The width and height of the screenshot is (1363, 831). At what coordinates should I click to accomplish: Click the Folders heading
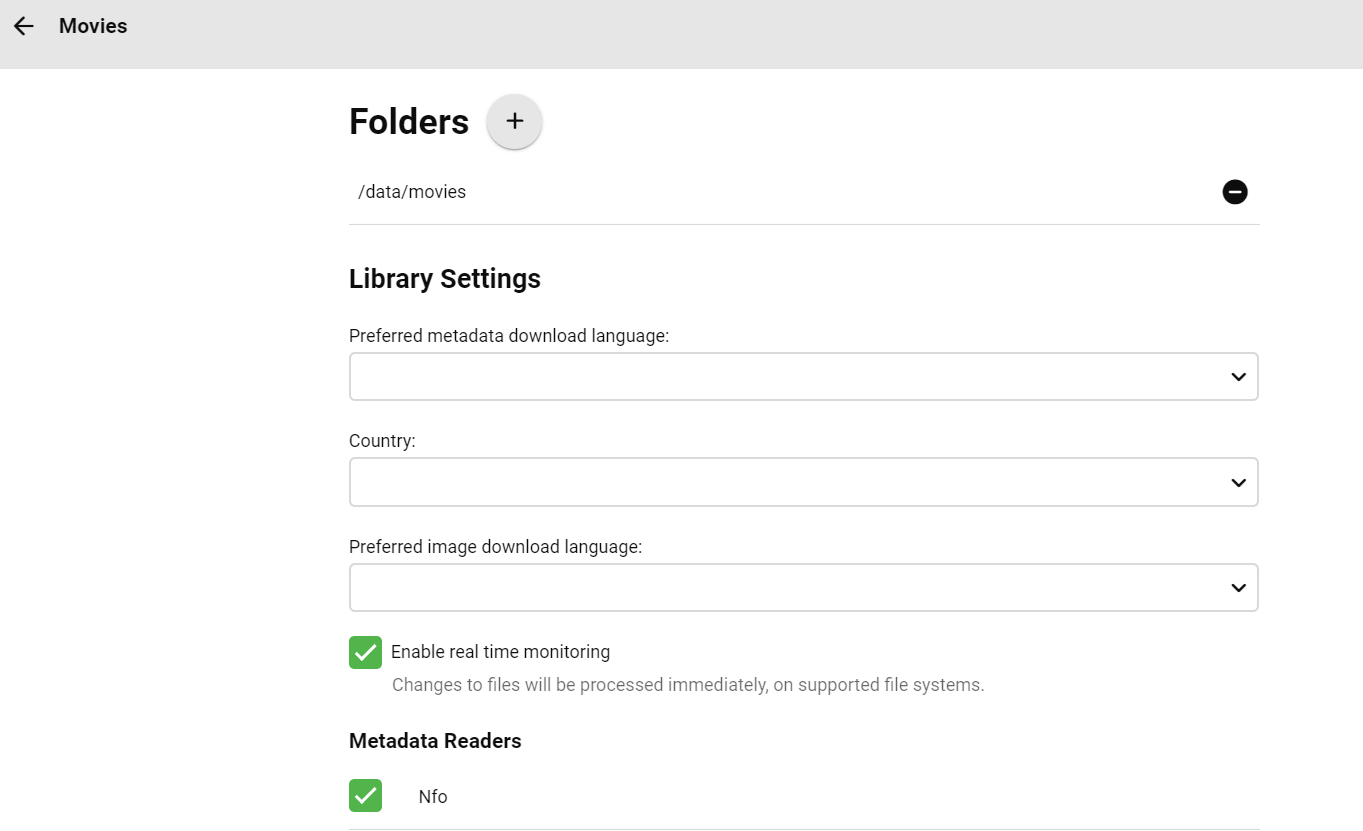[x=408, y=122]
